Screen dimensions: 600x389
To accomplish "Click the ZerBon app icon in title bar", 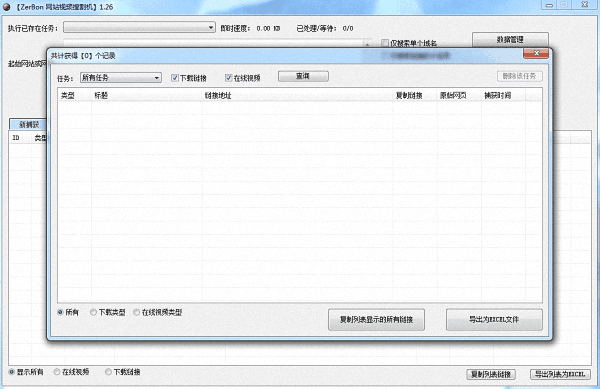I will click(7, 7).
